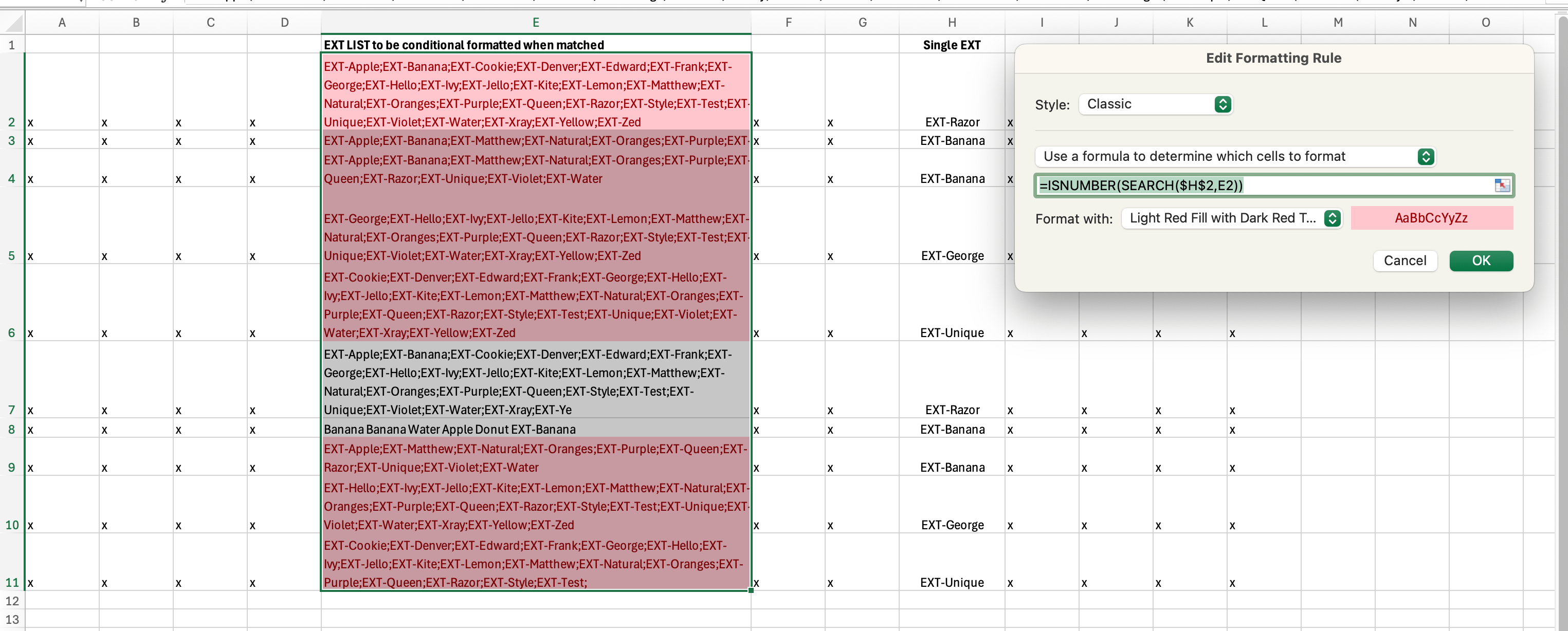Select column E header
Screen dimensions: 1568x631
click(536, 23)
